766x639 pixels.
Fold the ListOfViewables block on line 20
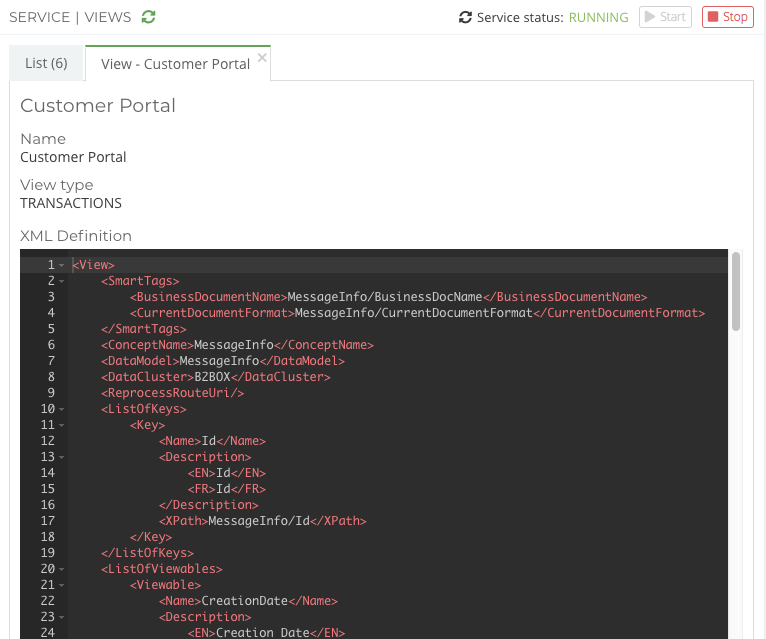coord(62,569)
